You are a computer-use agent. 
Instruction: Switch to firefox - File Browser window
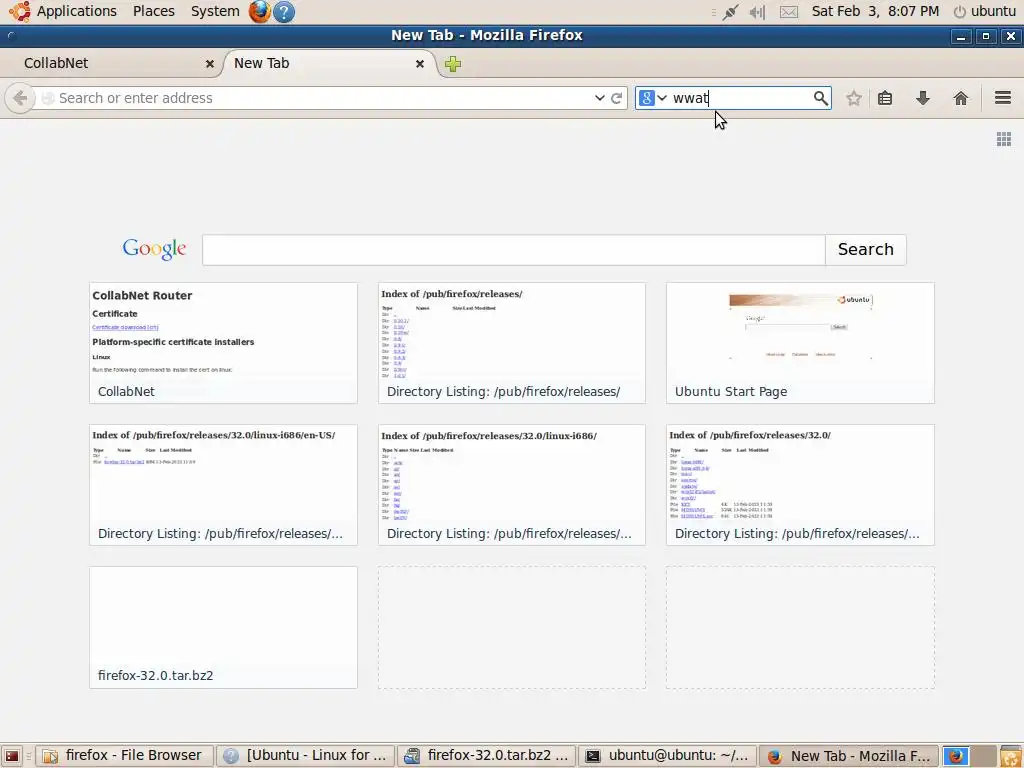coord(124,756)
